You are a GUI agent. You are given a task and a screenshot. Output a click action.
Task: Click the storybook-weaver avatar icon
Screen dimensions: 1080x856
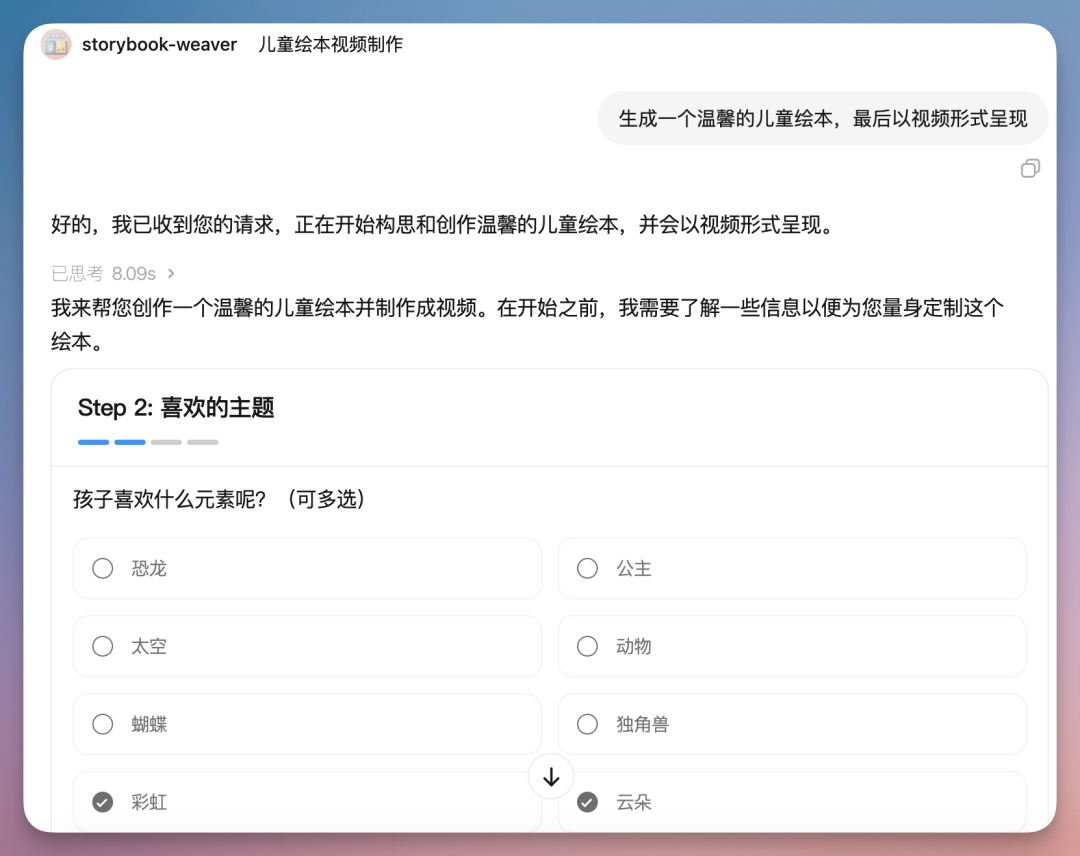pyautogui.click(x=56, y=44)
